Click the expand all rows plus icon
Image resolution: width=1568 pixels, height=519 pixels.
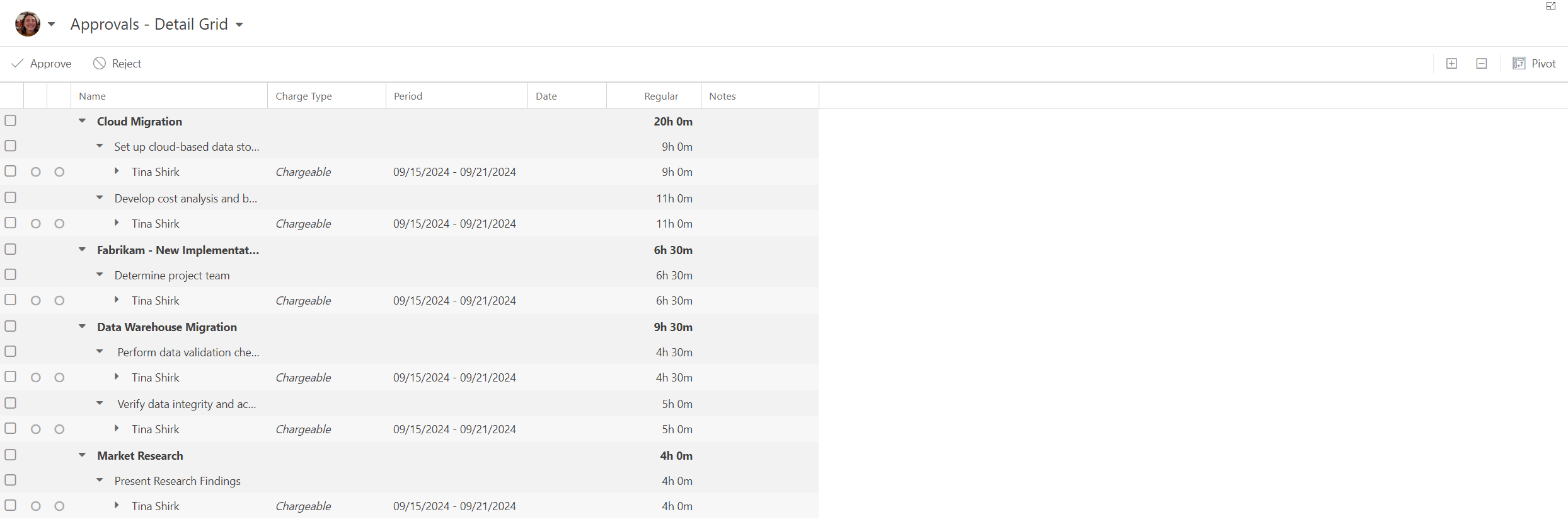pyautogui.click(x=1451, y=64)
